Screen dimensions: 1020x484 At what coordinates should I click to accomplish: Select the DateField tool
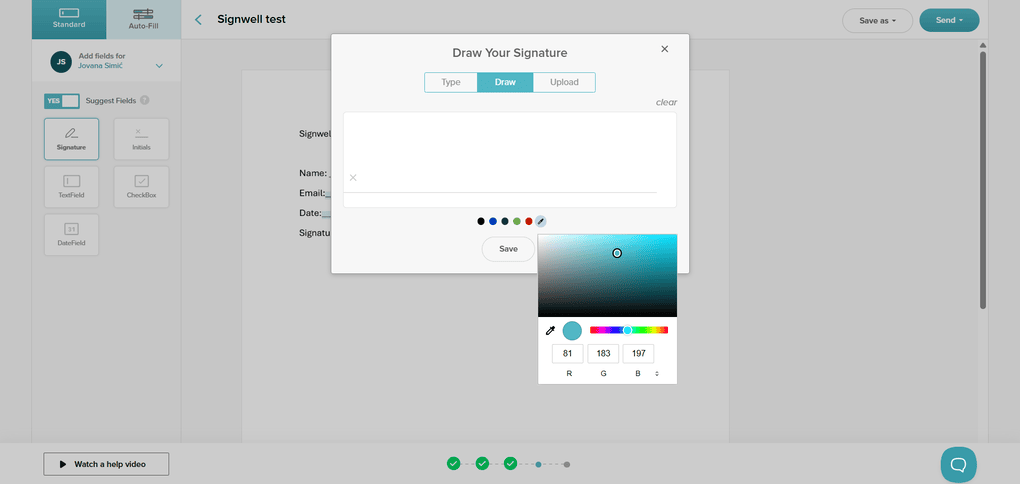tap(71, 234)
